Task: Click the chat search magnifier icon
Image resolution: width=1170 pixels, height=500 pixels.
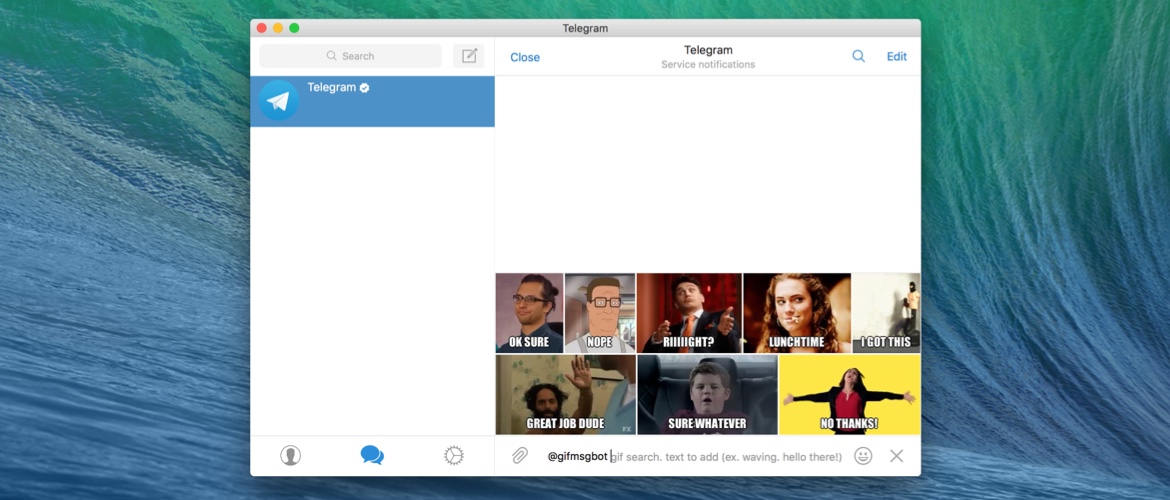Action: point(858,56)
